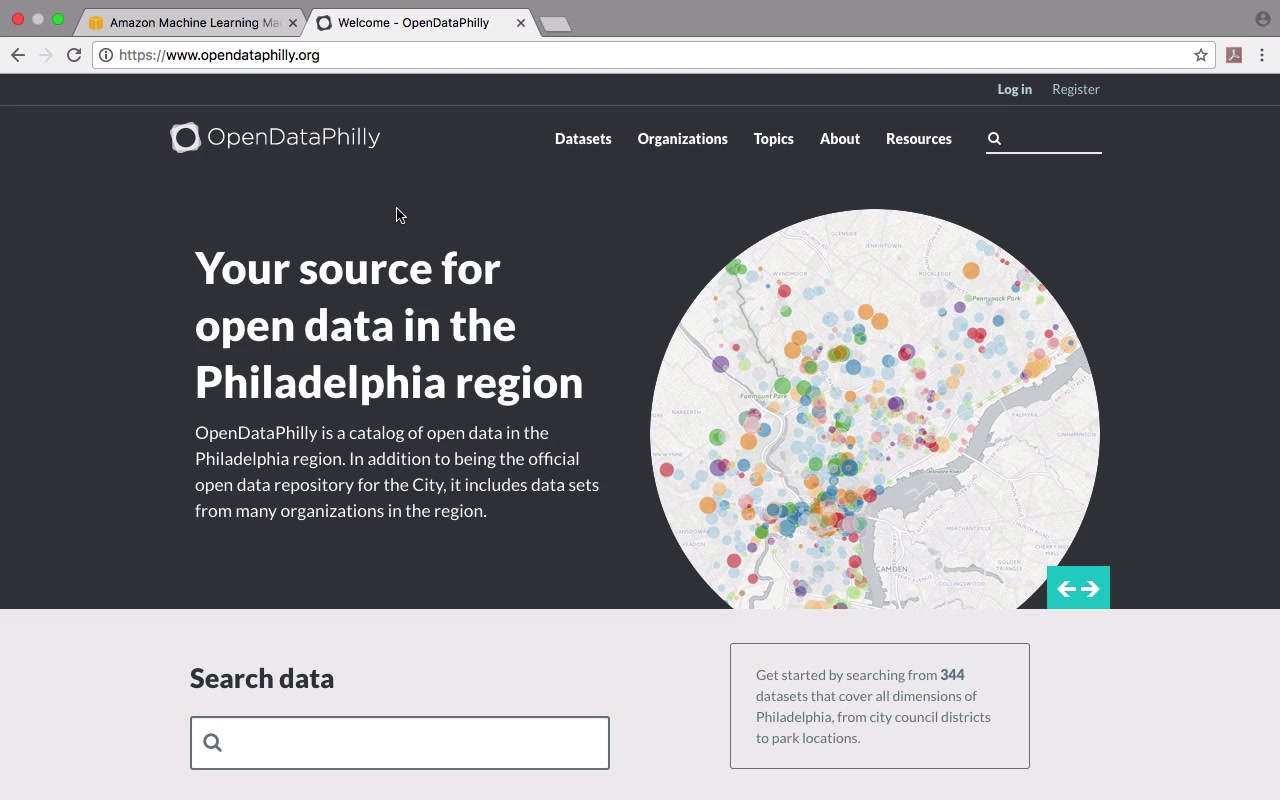Viewport: 1280px width, 800px height.
Task: Click the 'Search data' heading
Action: (262, 678)
